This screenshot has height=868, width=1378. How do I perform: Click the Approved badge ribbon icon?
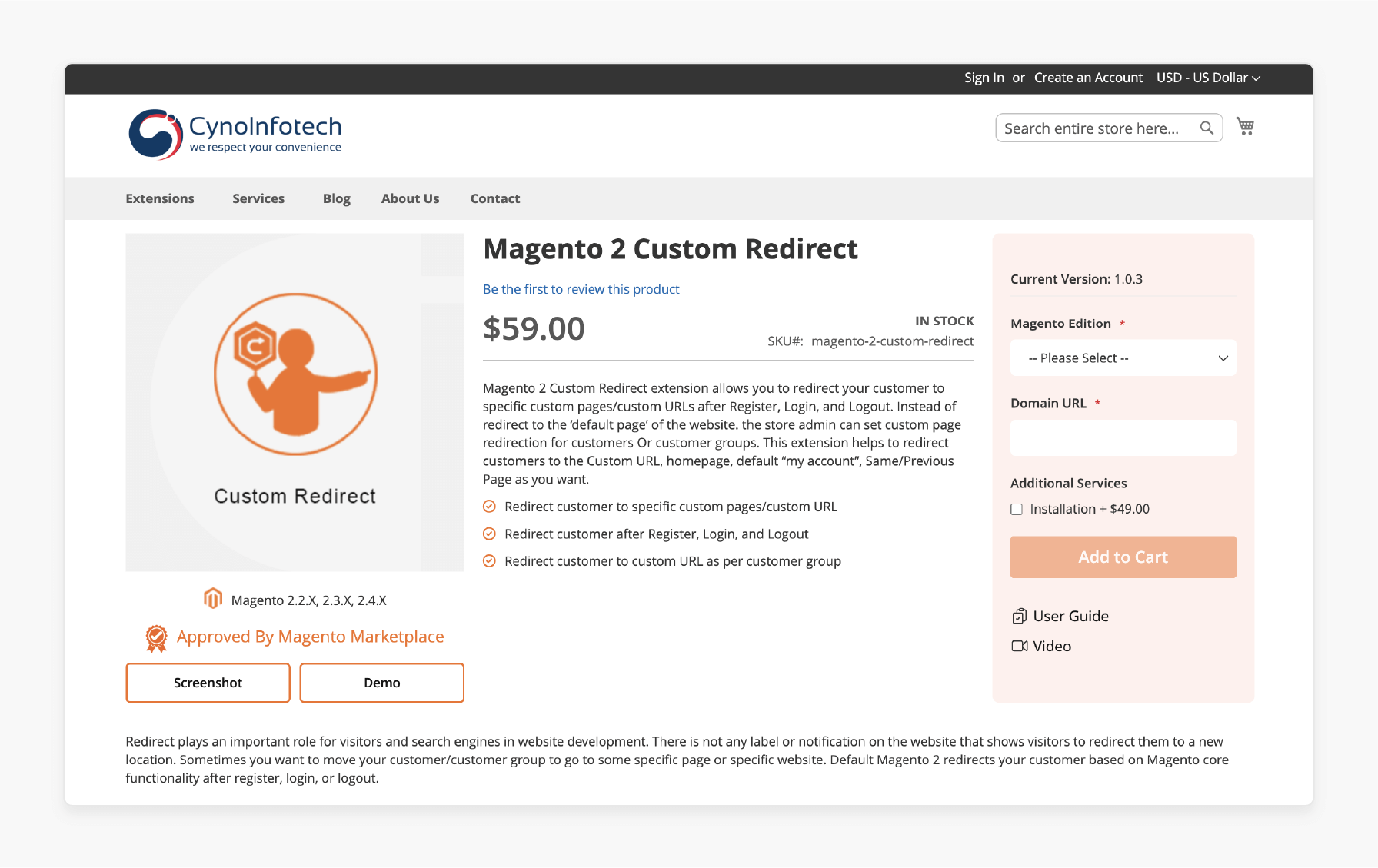click(156, 638)
